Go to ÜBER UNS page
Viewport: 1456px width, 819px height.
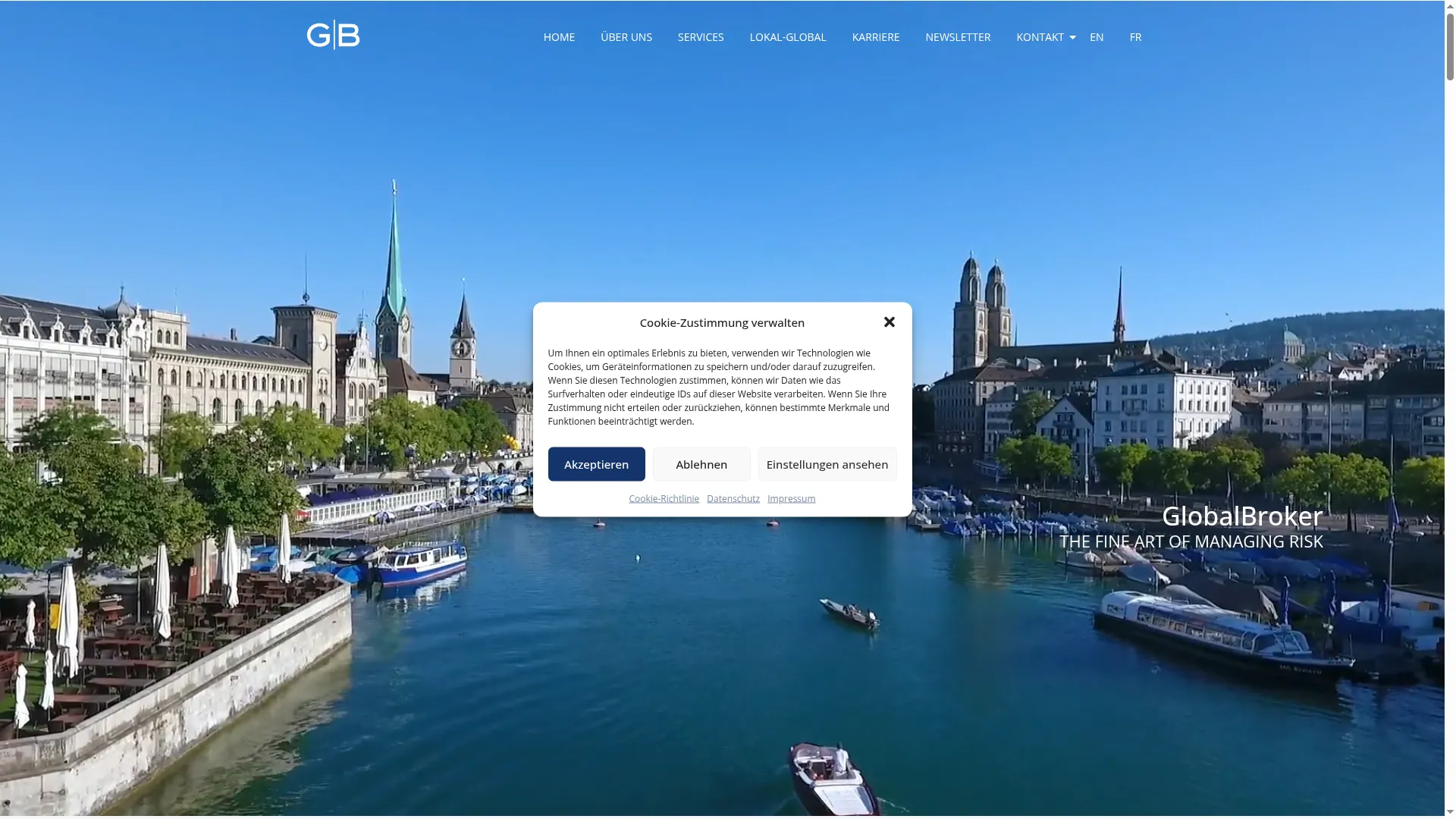(x=626, y=37)
